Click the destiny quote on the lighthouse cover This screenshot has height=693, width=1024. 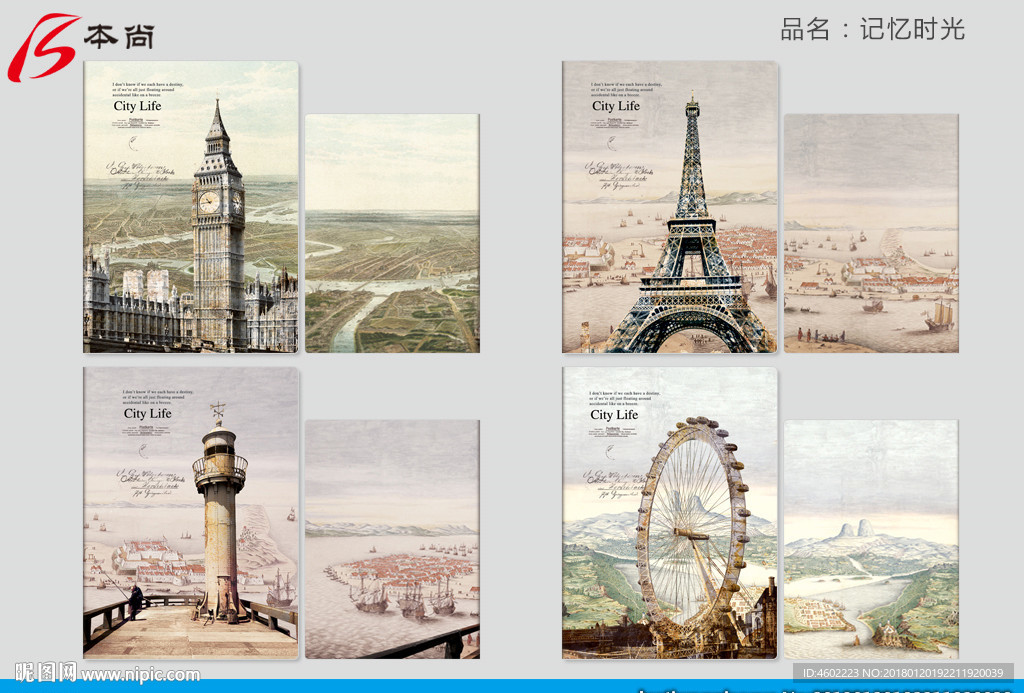(158, 398)
